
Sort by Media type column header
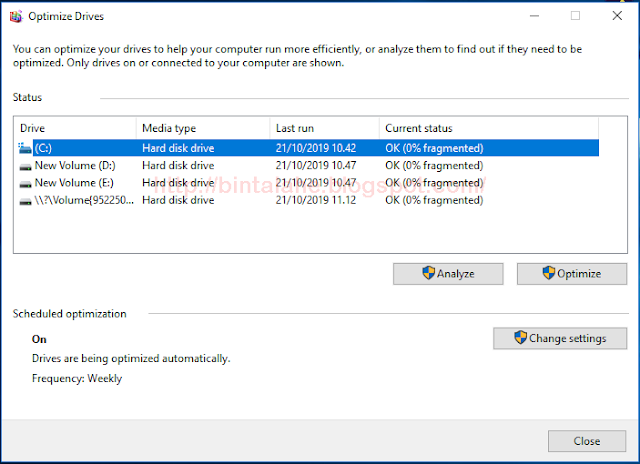(203, 128)
